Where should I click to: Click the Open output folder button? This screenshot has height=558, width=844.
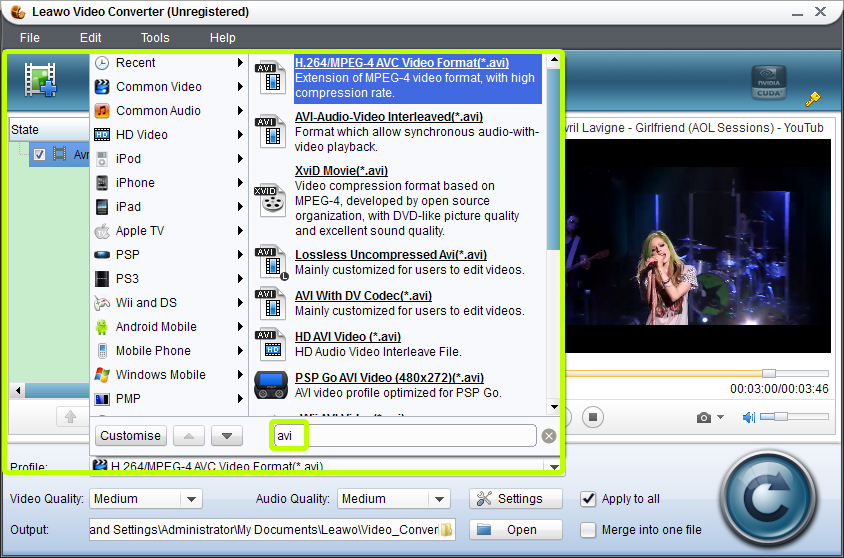(516, 530)
